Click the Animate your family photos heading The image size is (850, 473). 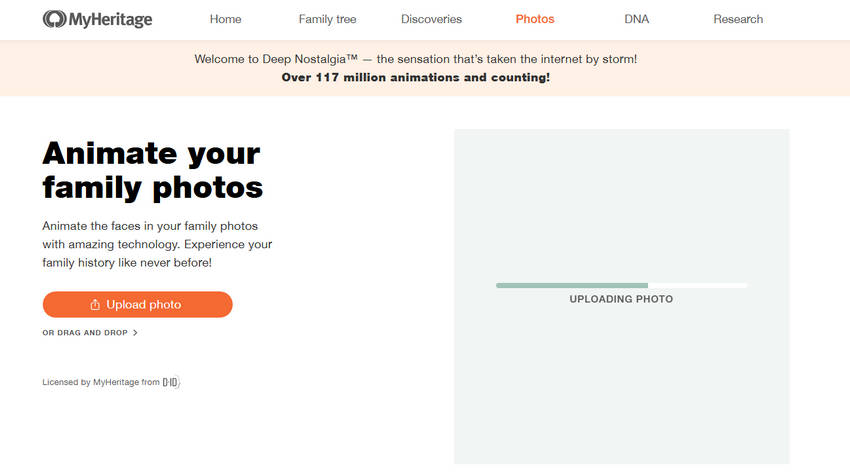pyautogui.click(x=153, y=170)
